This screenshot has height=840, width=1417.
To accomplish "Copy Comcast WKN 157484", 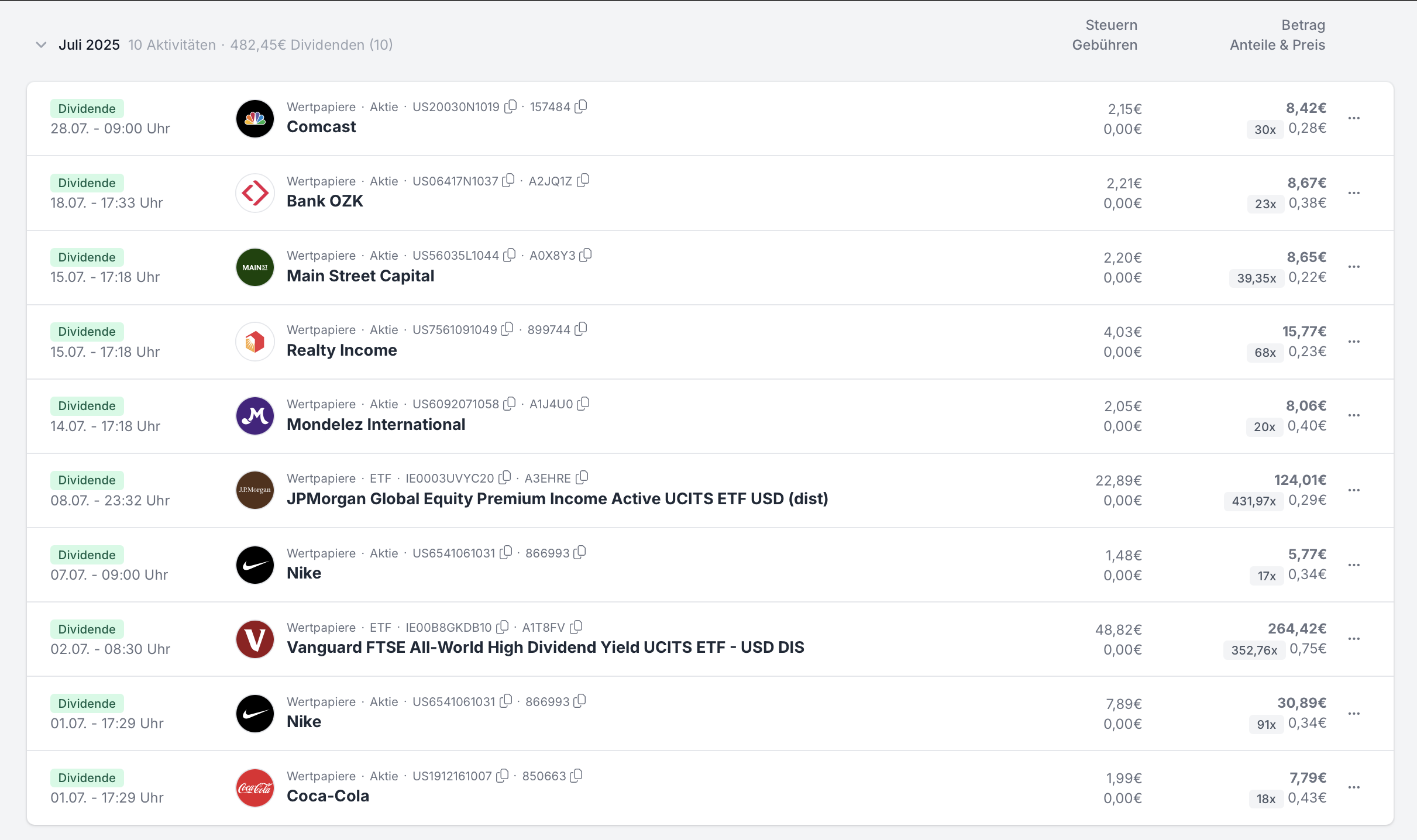I will click(x=581, y=106).
